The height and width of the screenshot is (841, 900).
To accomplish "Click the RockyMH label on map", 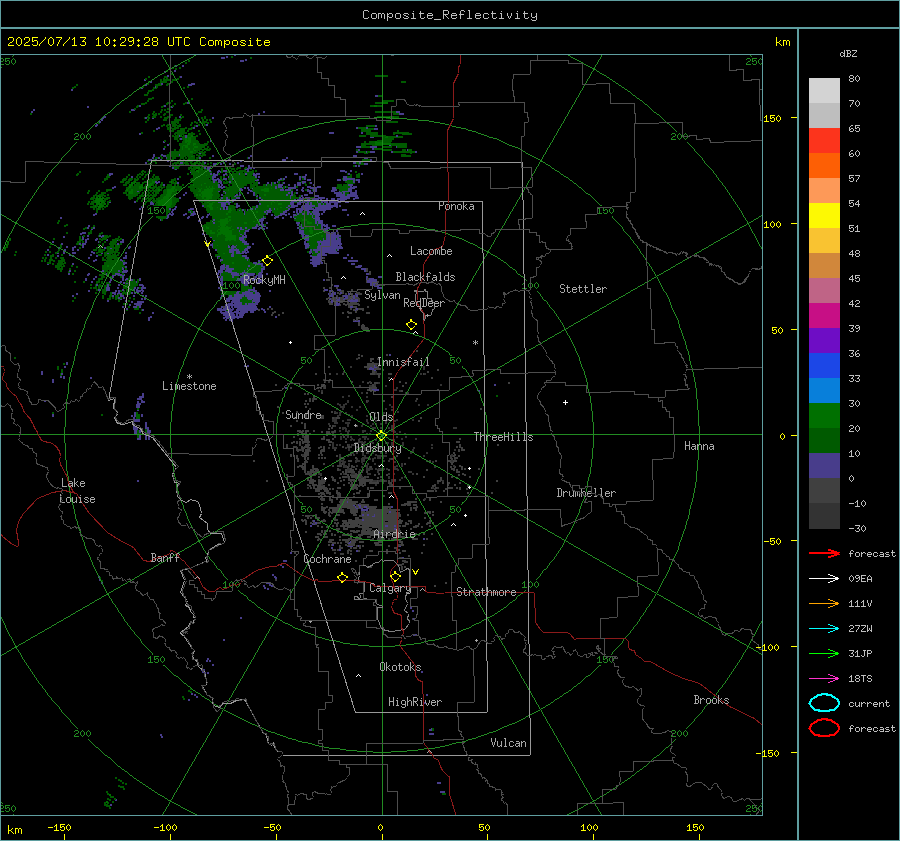I will click(264, 280).
